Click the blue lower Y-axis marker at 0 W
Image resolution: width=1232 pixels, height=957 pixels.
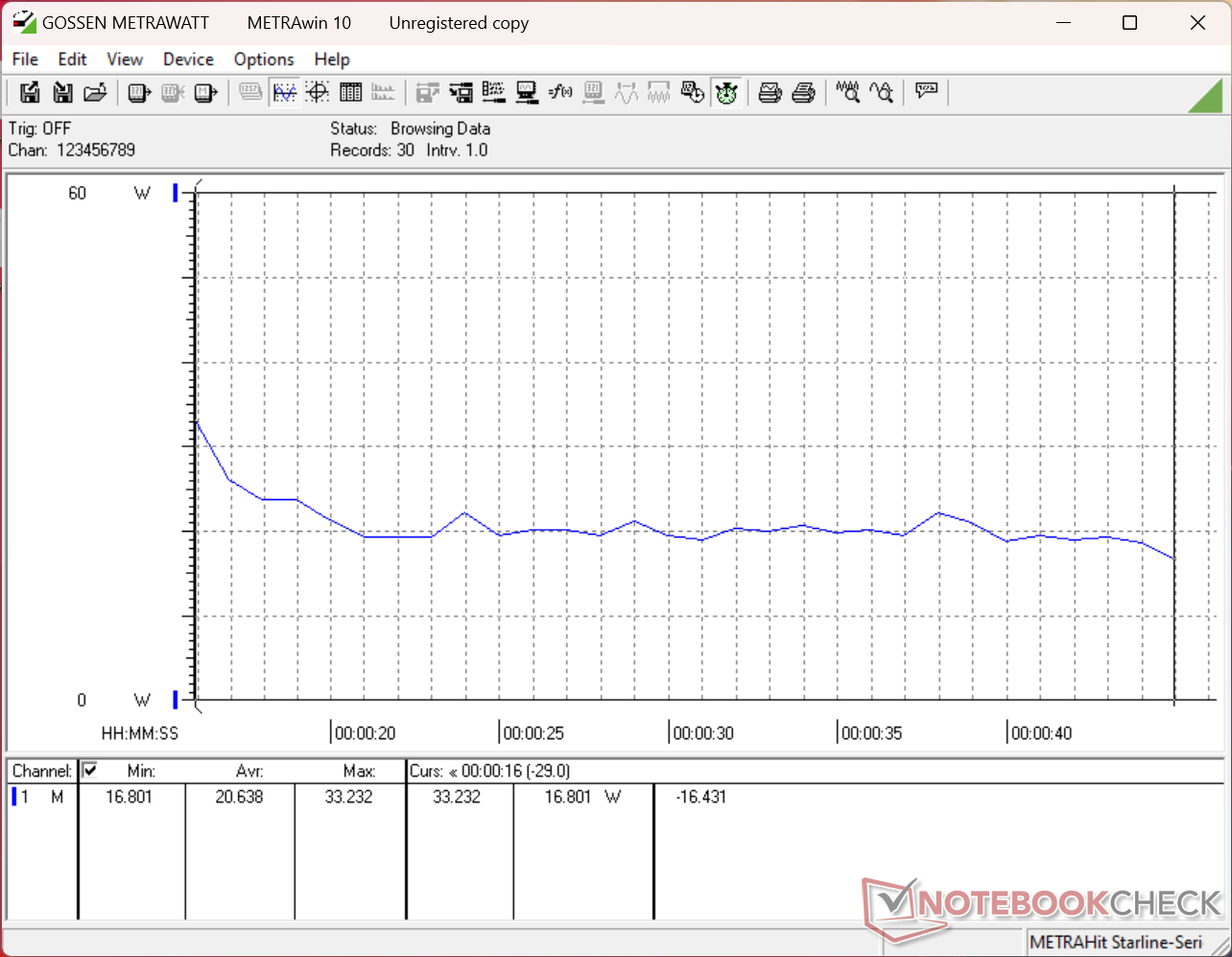click(x=176, y=700)
